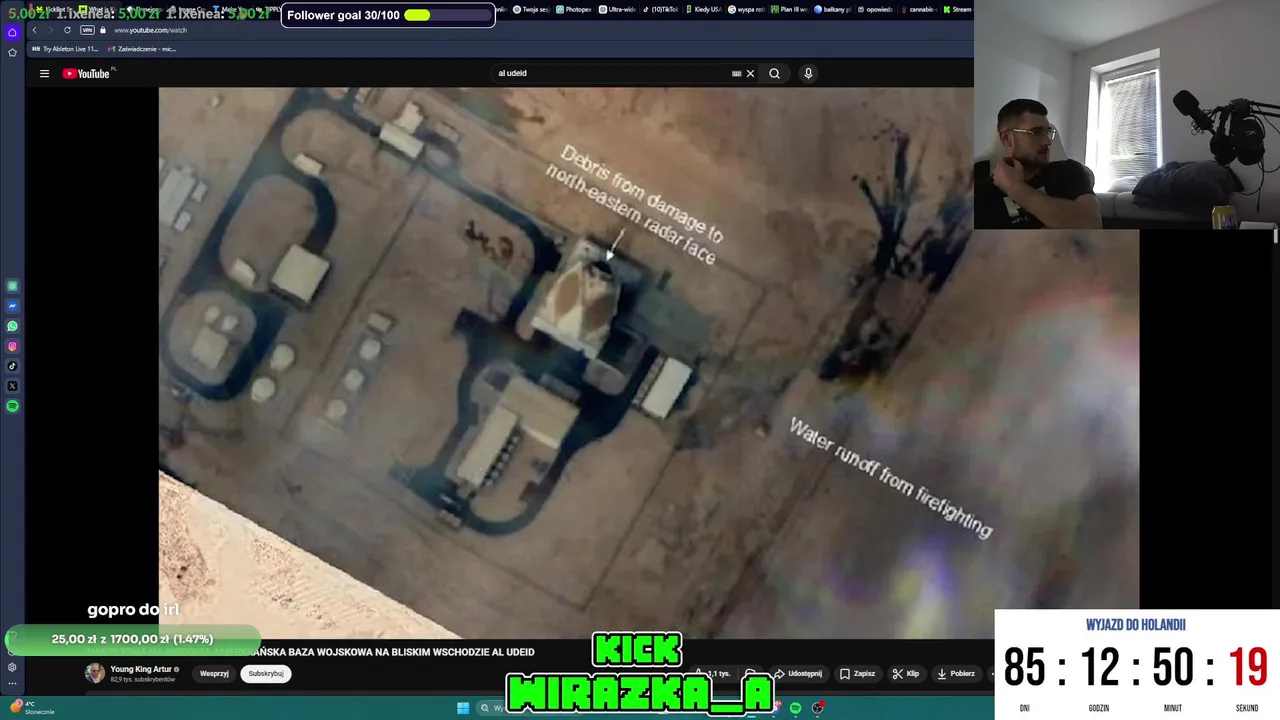1280x720 pixels.
Task: Focus the search field containing 'al udeid'
Action: 610,73
